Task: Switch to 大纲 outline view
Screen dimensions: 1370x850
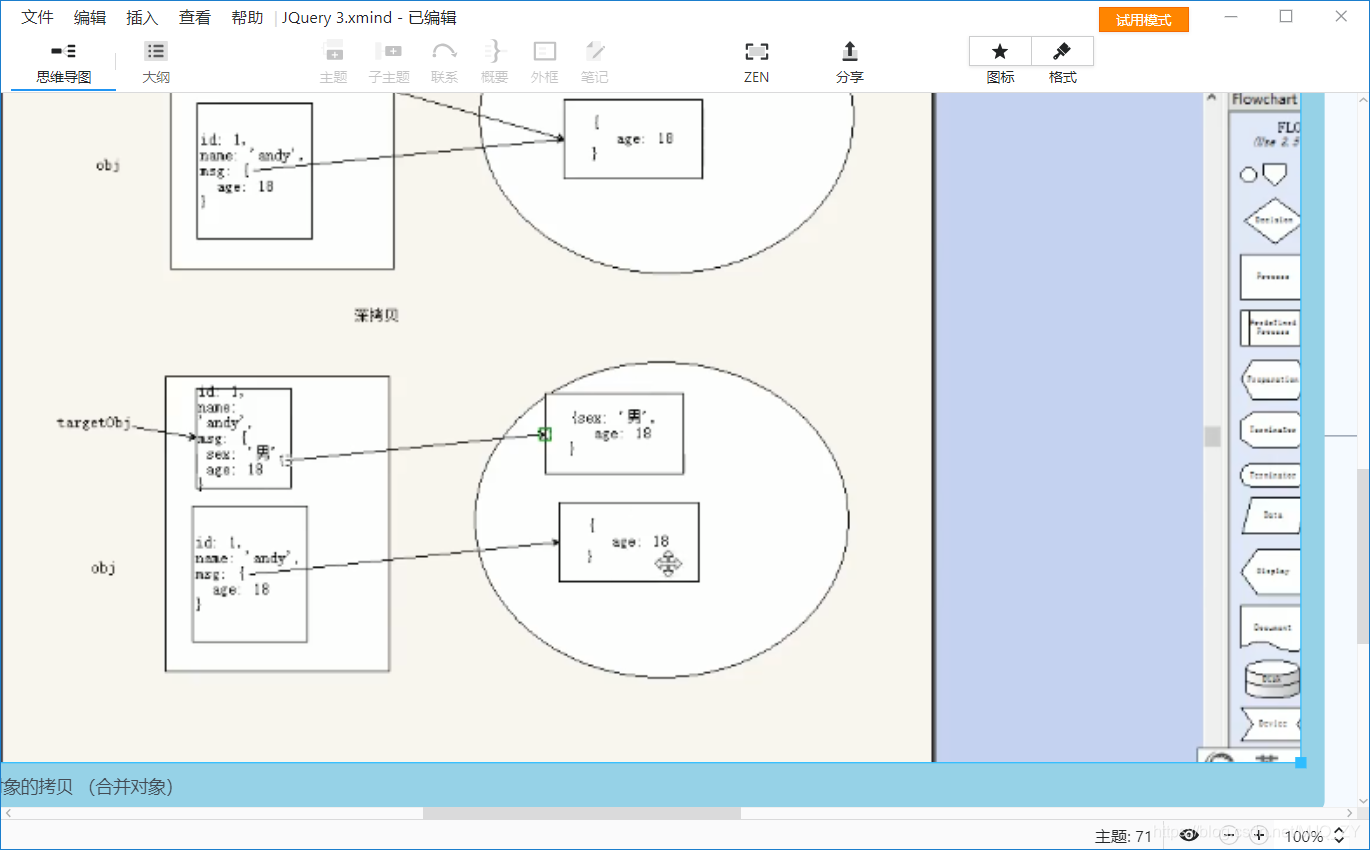Action: pos(156,63)
